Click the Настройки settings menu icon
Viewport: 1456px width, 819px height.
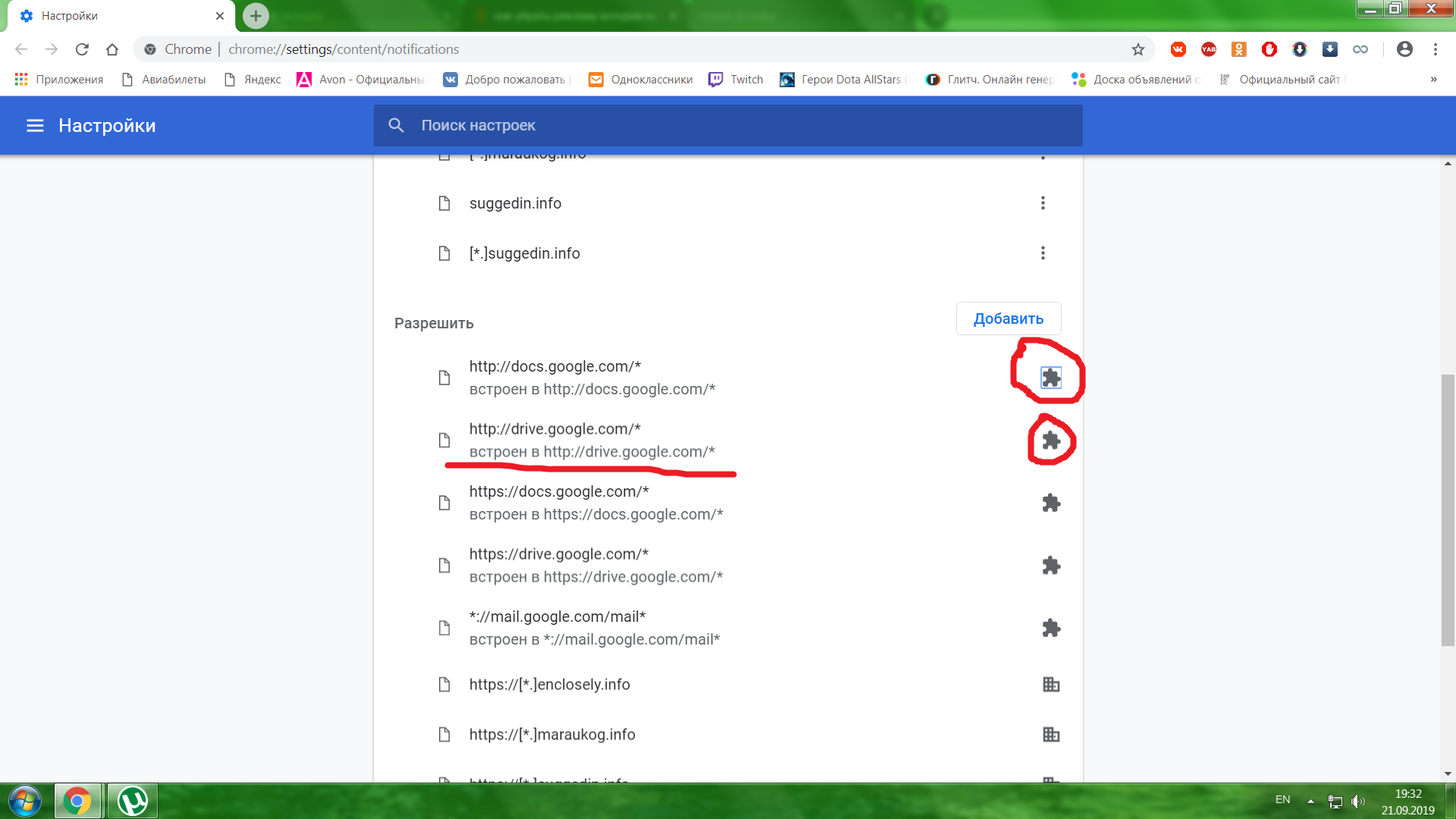point(35,125)
